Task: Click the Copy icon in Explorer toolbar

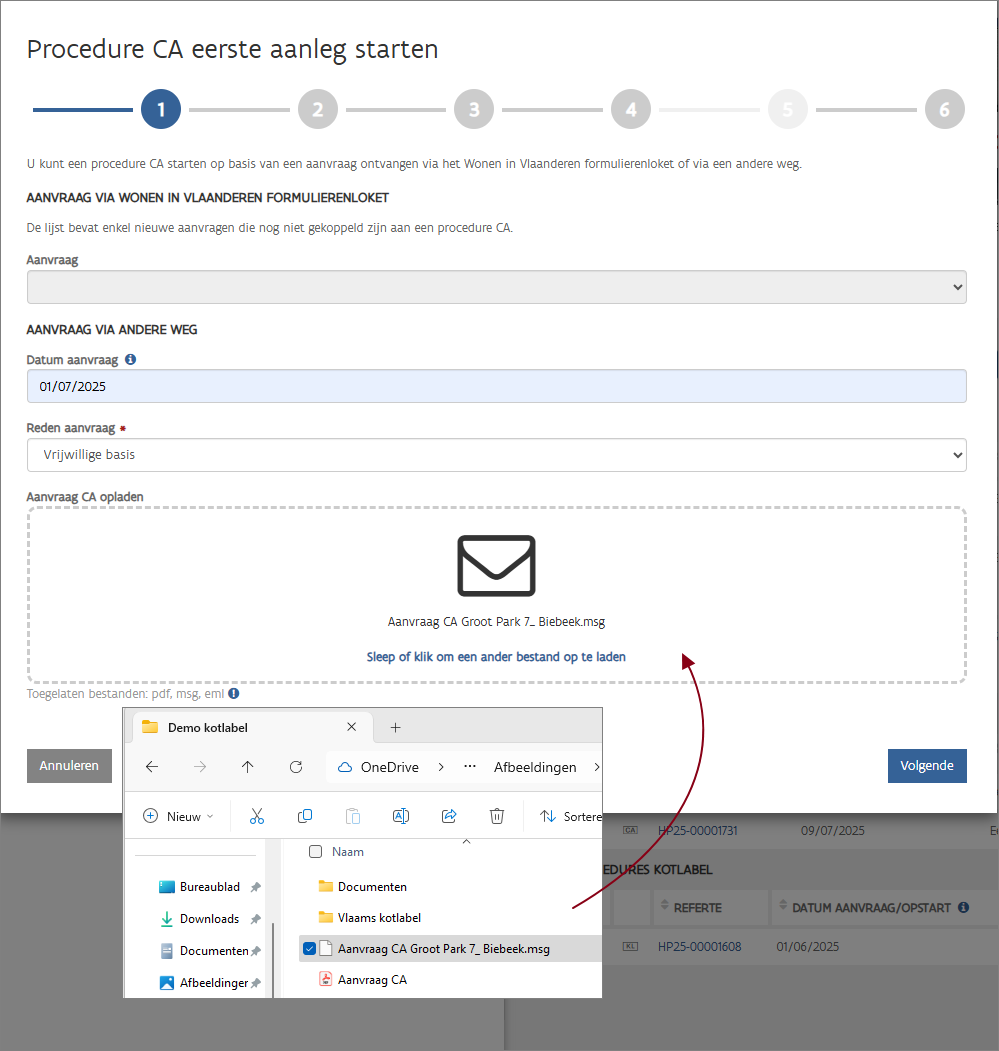Action: pos(305,816)
